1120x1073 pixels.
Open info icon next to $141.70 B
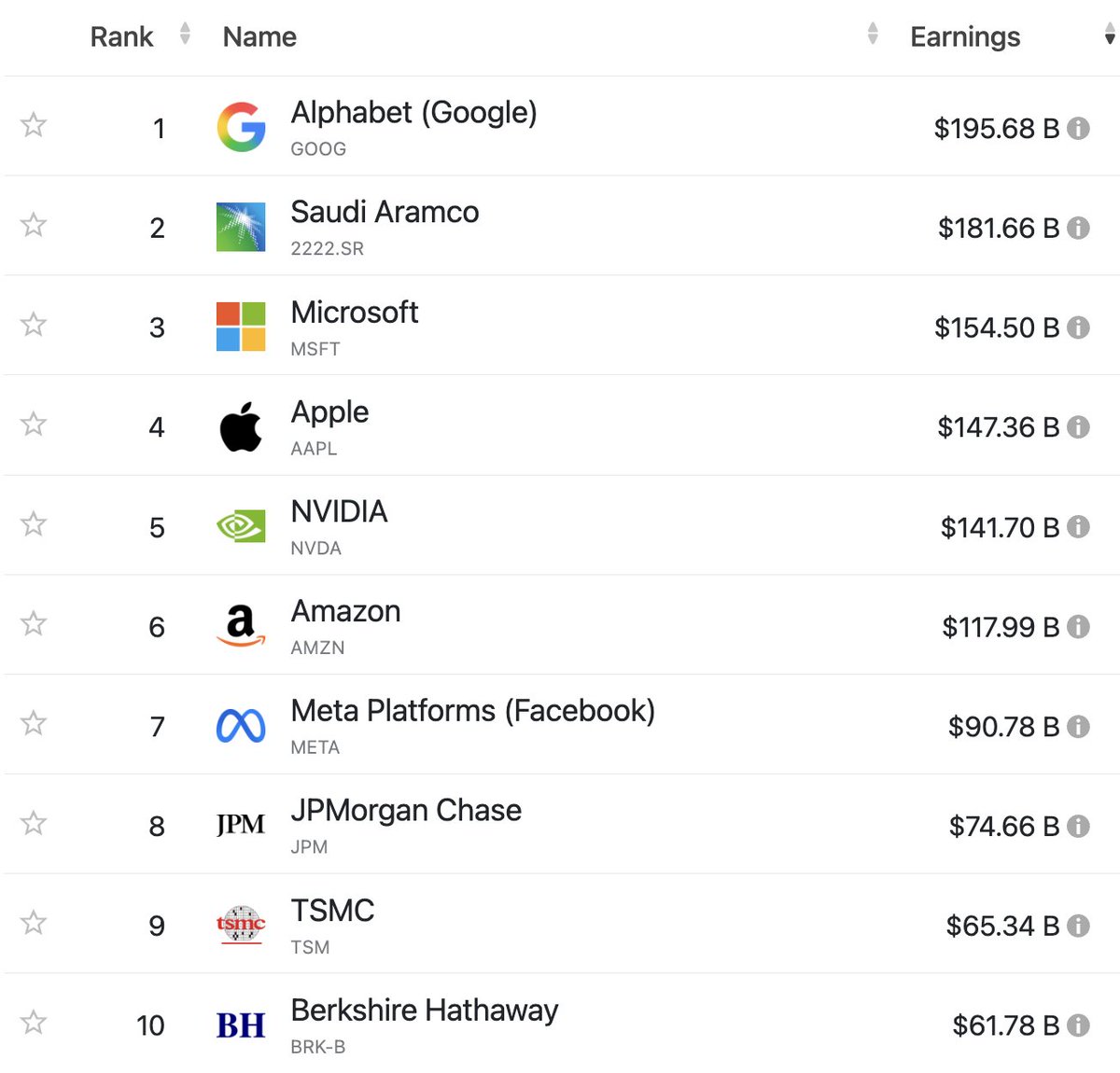(x=1078, y=527)
